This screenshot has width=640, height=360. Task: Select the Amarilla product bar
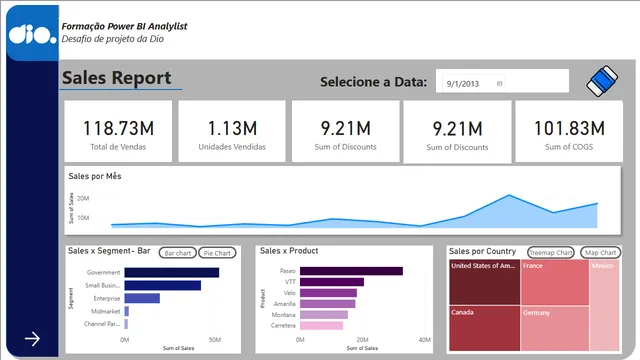[x=327, y=304]
